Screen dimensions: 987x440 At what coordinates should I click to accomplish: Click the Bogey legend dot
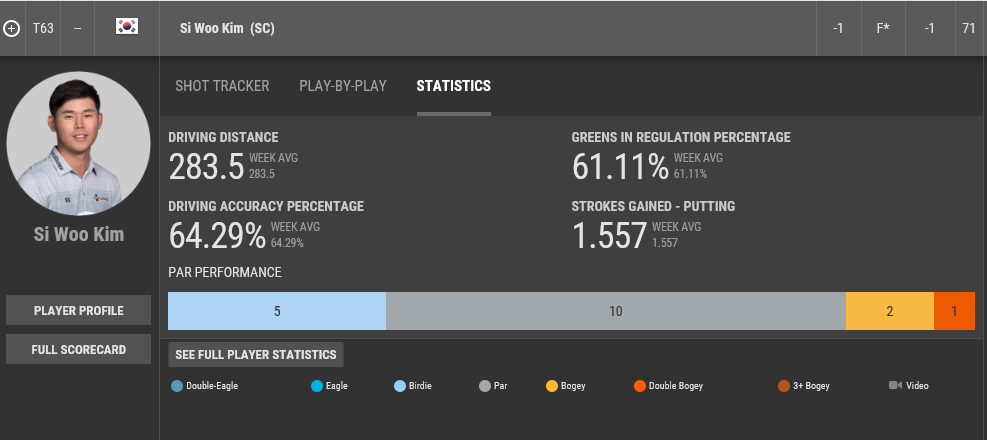point(552,385)
